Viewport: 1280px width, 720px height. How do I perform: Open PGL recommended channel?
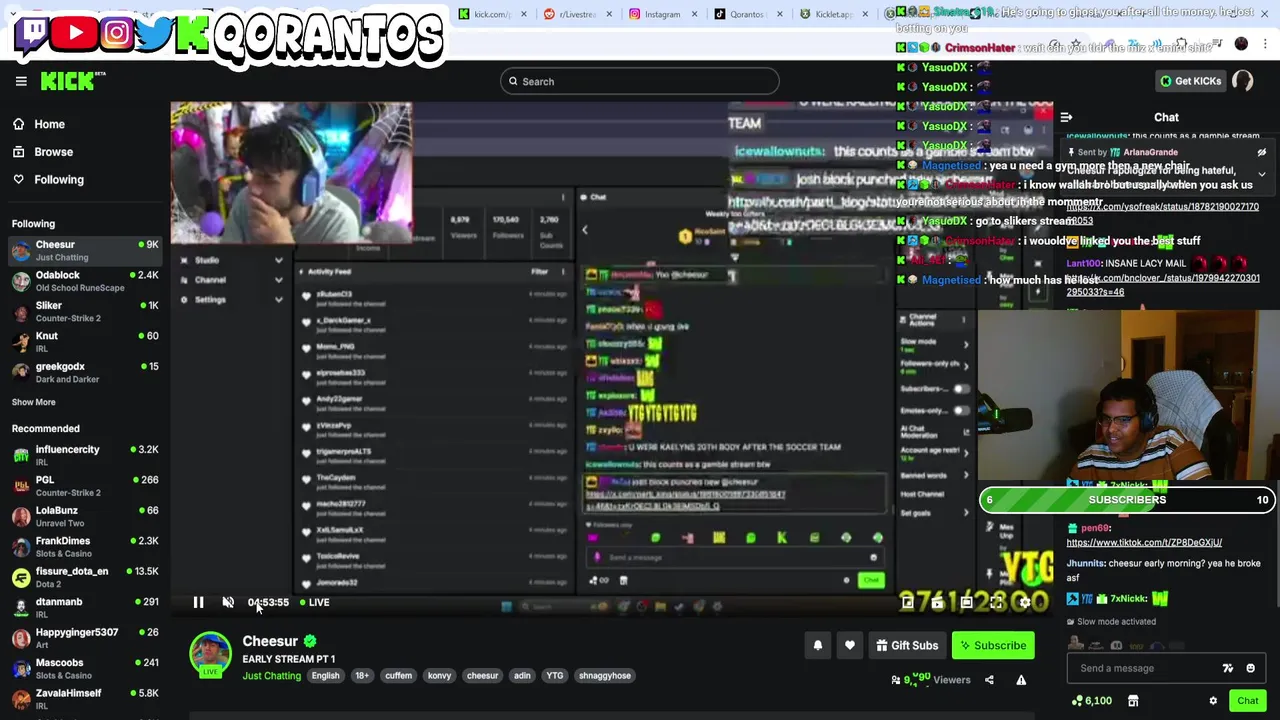85,485
